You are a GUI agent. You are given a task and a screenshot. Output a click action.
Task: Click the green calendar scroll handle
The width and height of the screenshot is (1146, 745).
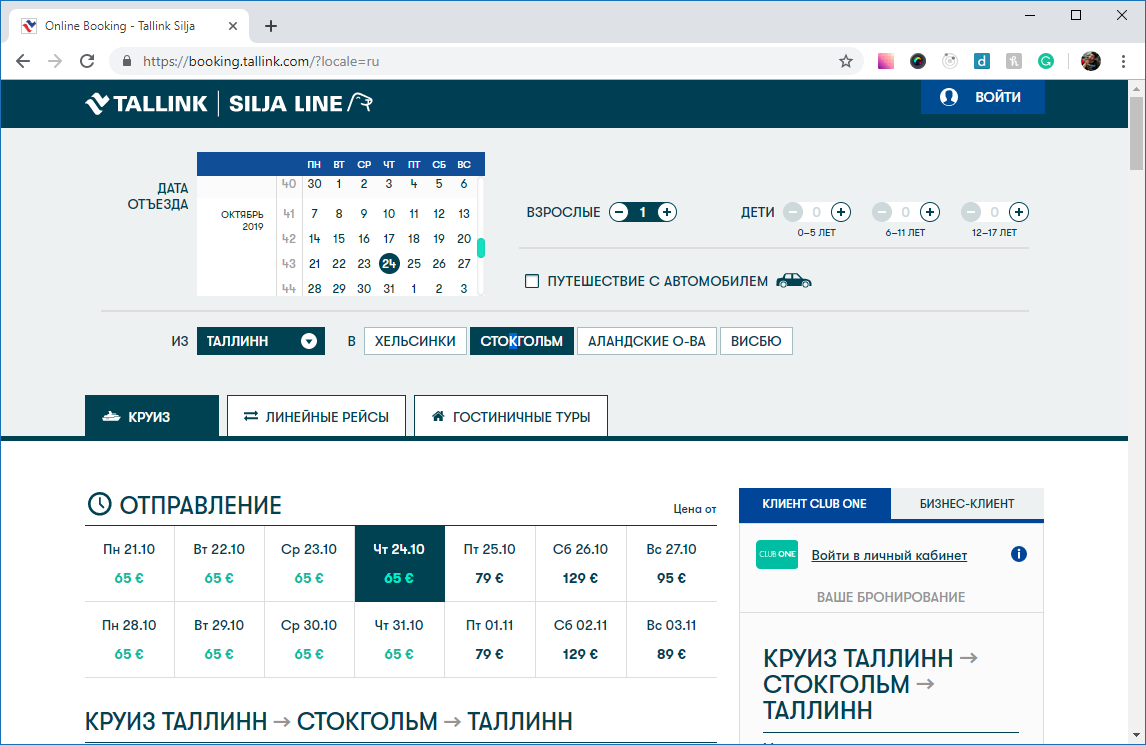click(481, 248)
